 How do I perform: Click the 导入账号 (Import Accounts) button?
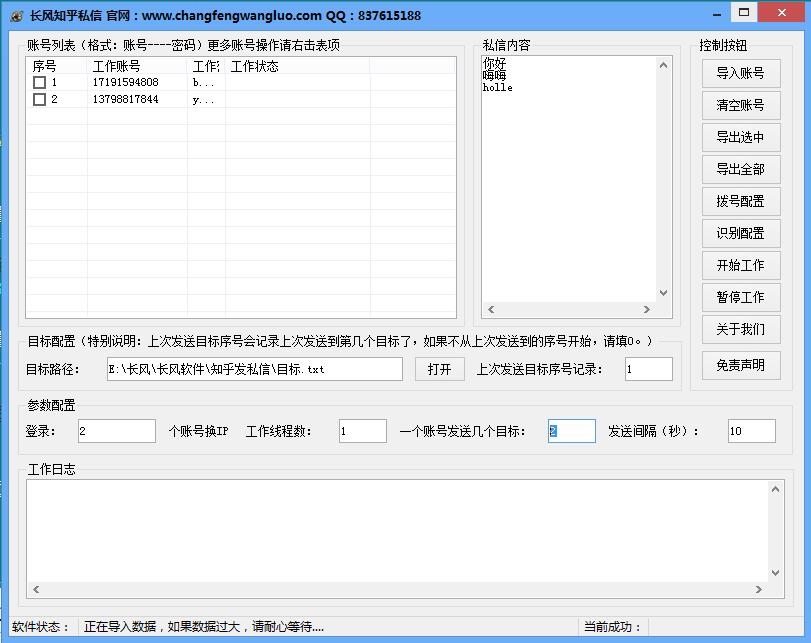740,73
